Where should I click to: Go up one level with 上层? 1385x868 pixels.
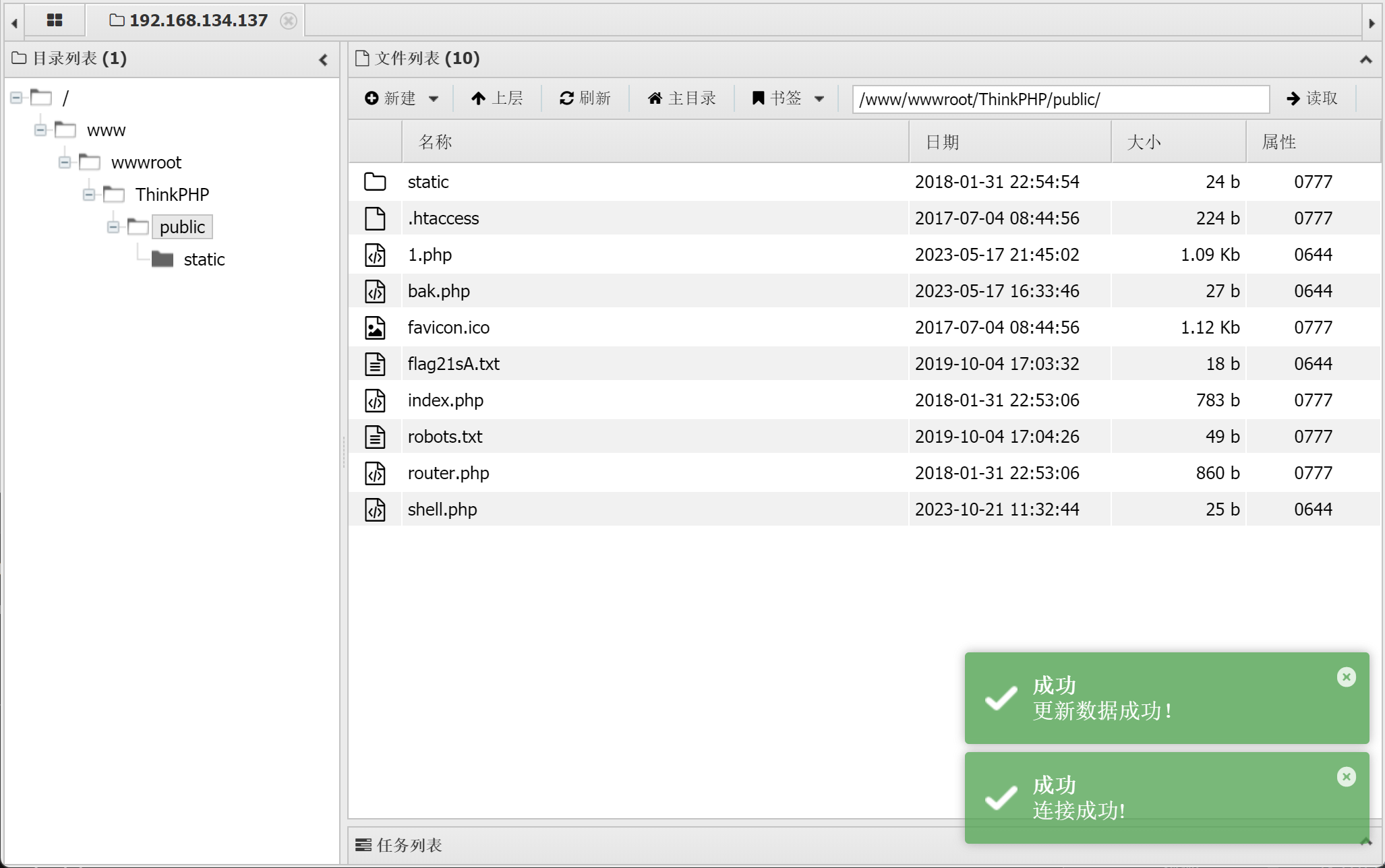click(x=497, y=98)
